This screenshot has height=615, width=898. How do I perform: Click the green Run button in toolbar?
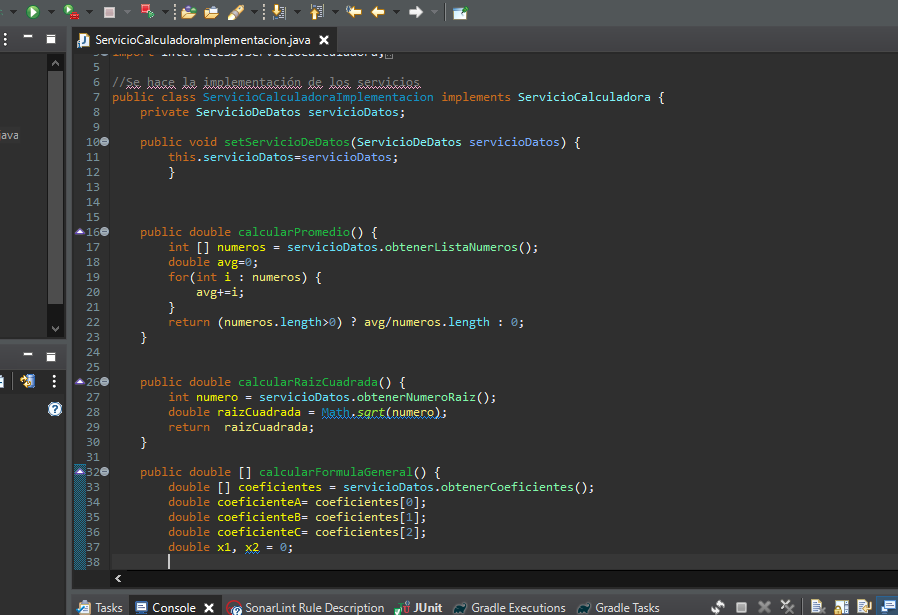point(32,12)
